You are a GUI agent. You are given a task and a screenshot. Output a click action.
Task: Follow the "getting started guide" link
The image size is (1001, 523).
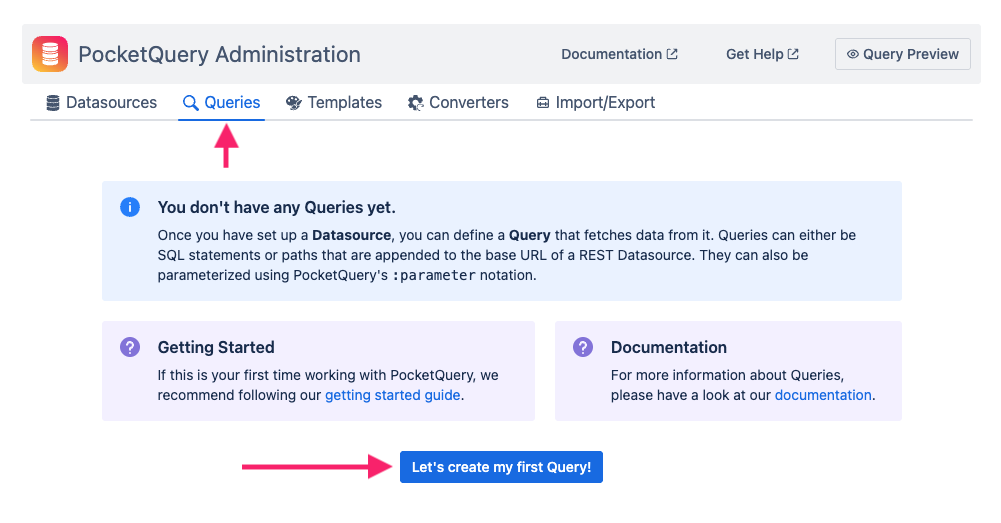click(393, 395)
